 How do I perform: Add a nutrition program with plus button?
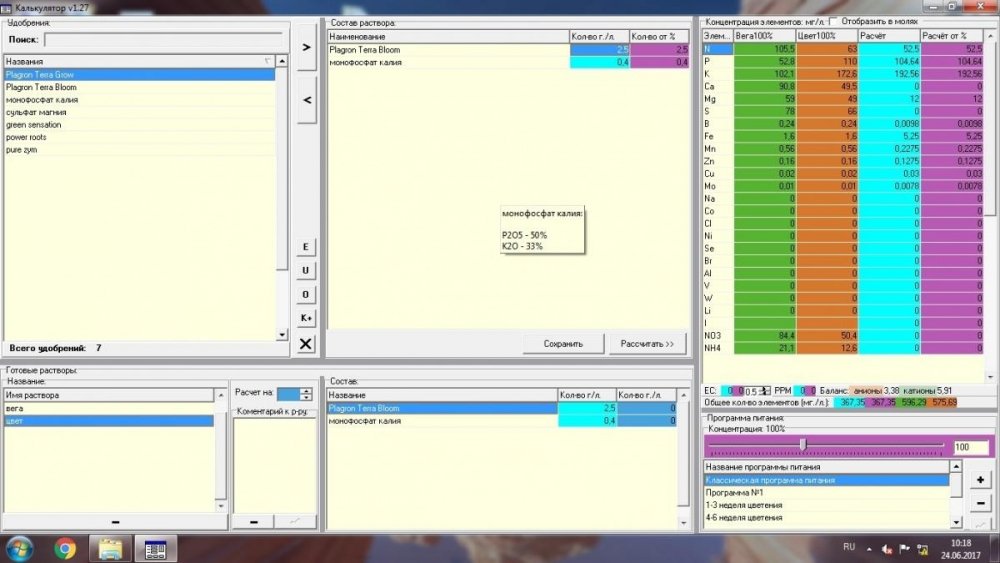point(981,479)
